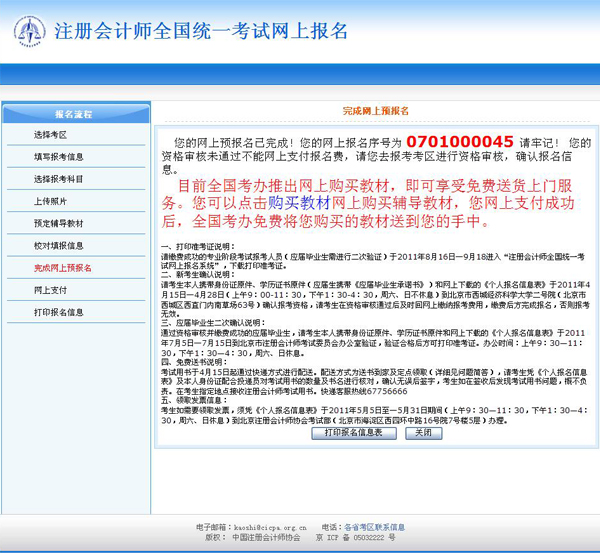Click the email kaoshi@cicpa.org.cn in footer
This screenshot has height=553, width=600.
pos(270,527)
